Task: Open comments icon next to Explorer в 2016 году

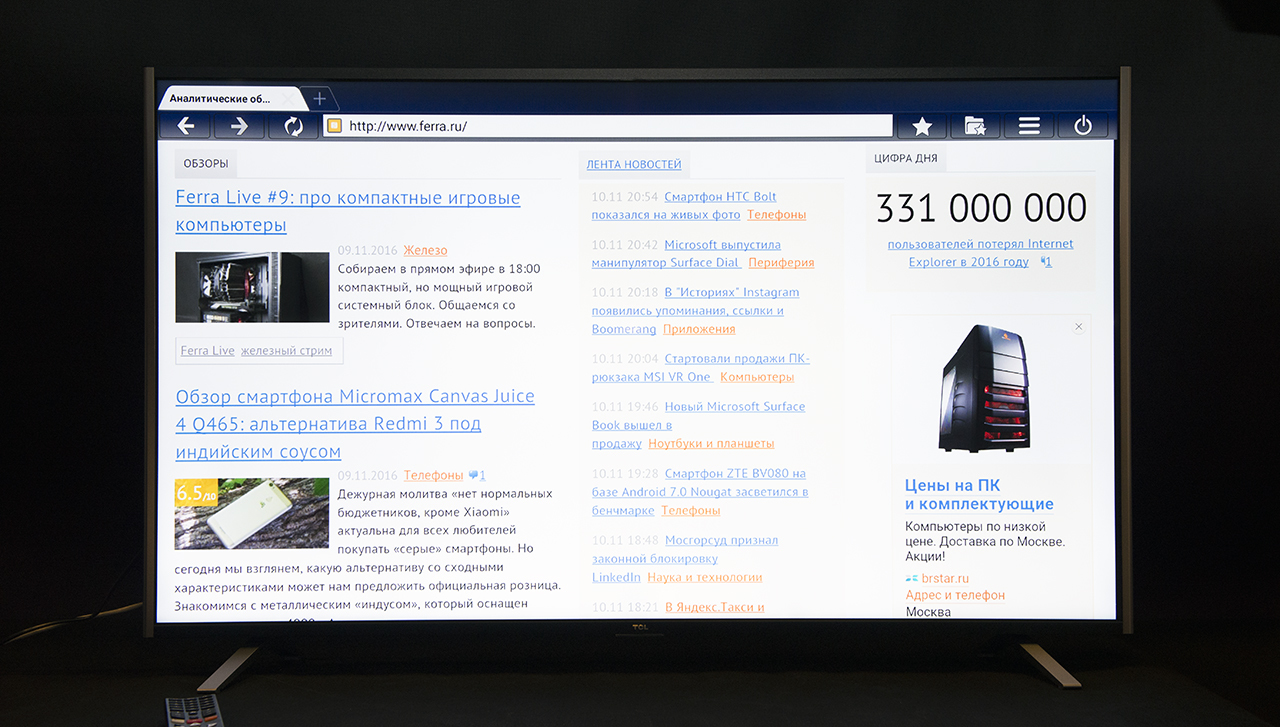Action: click(1046, 262)
